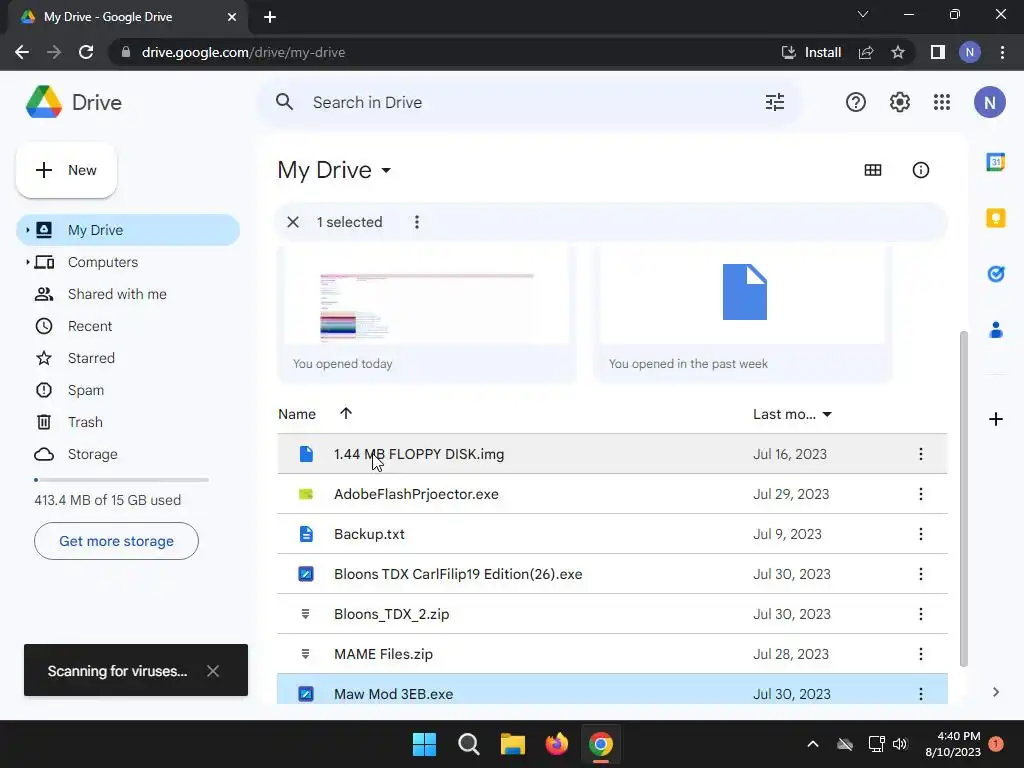Install the Drive app from the address bar
1024x768 pixels.
[812, 52]
